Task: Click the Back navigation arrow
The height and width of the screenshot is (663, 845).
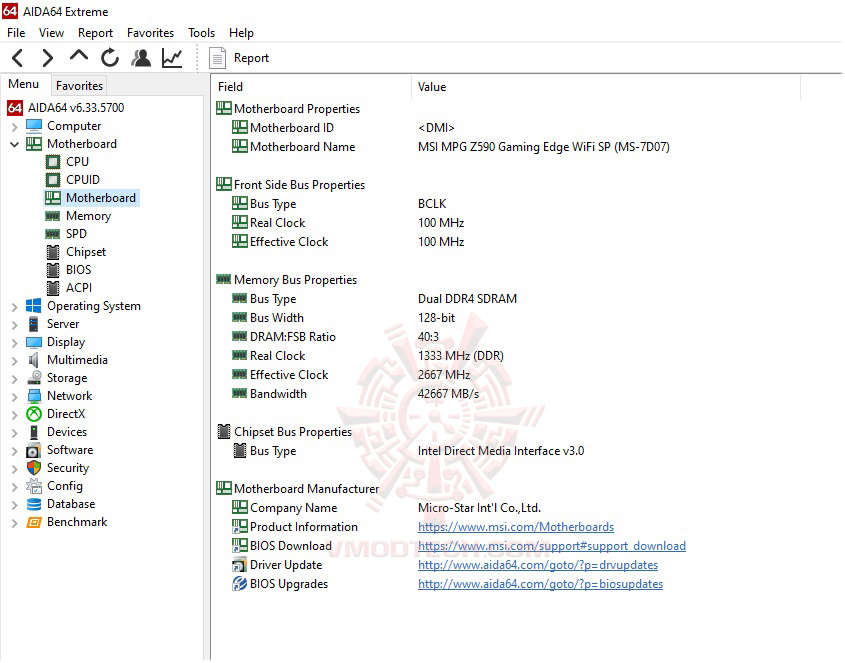Action: [18, 58]
